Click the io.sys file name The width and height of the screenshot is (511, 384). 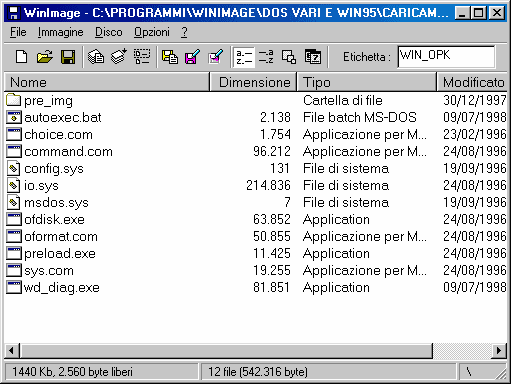click(41, 186)
